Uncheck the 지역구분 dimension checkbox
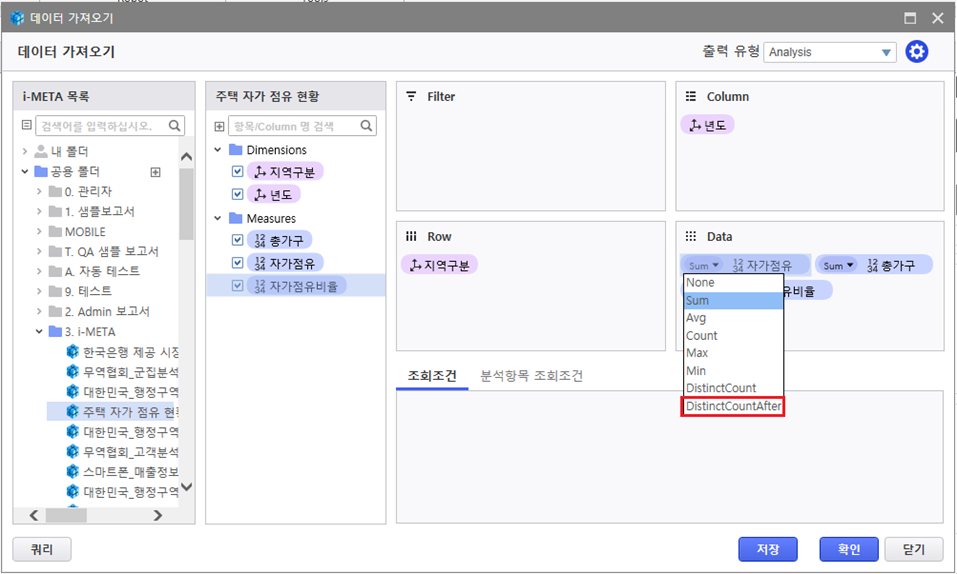The height and width of the screenshot is (574, 957). click(x=237, y=172)
